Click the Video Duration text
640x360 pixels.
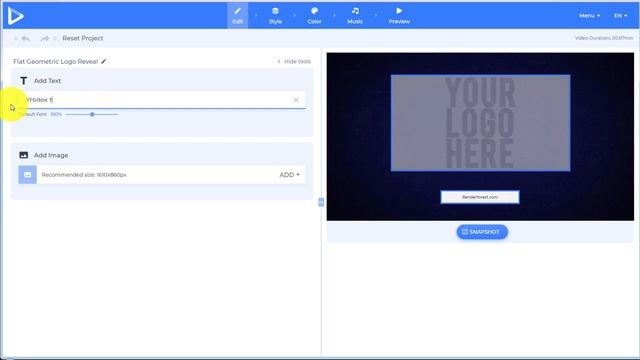[604, 38]
